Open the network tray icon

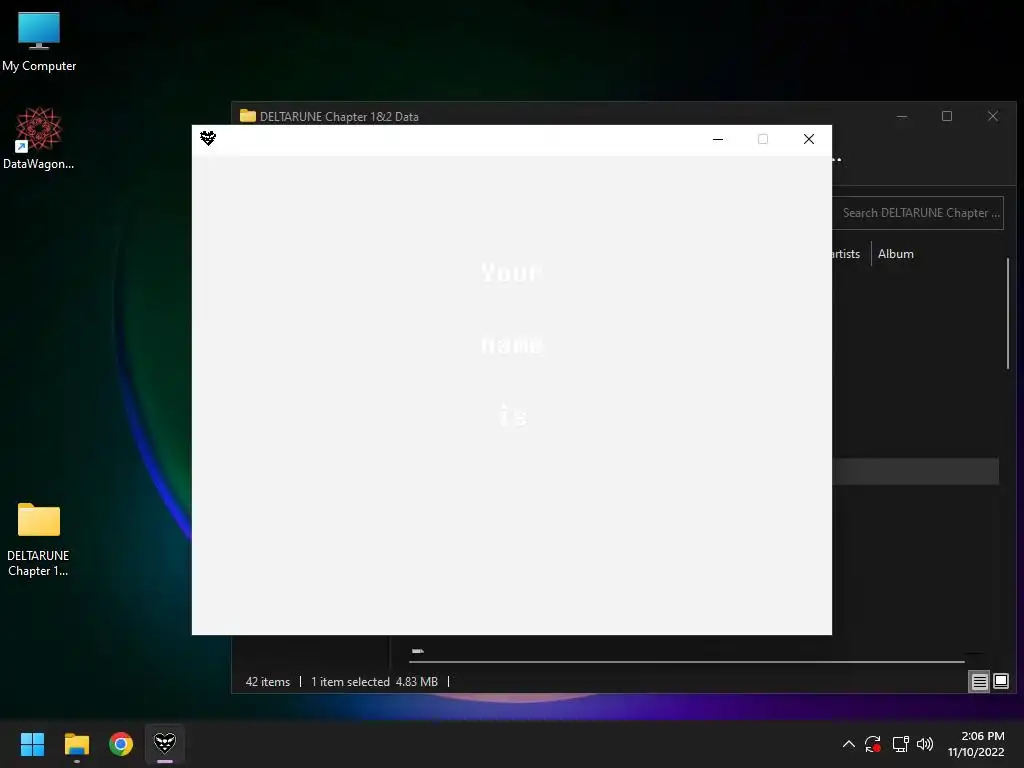[x=901, y=744]
